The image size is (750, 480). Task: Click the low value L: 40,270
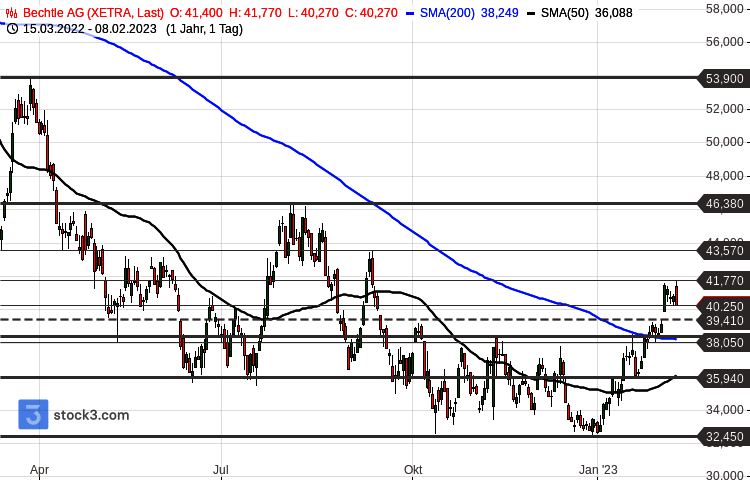click(313, 13)
